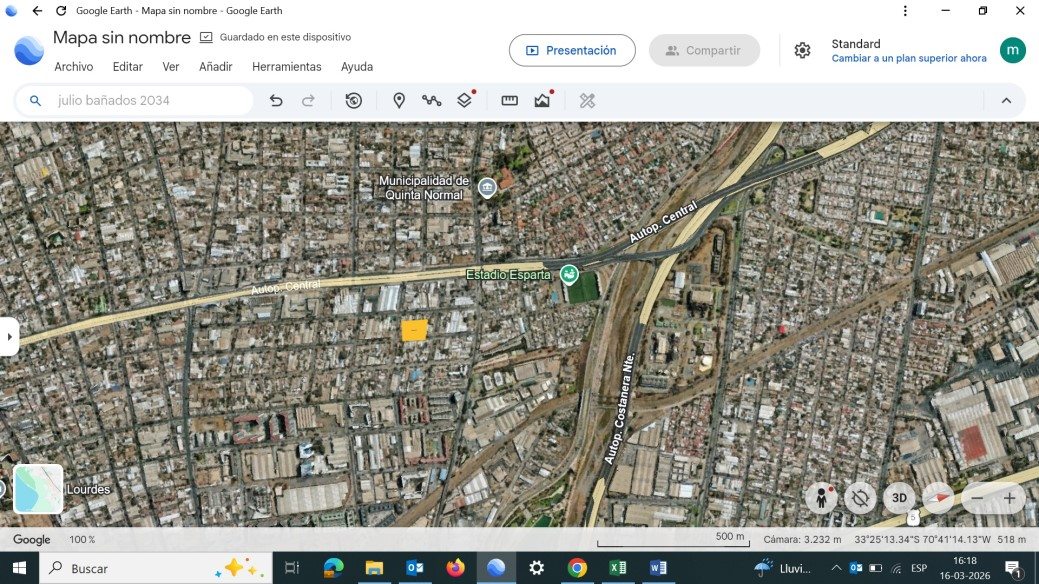
Task: Open the Ayuda menu
Action: point(356,67)
